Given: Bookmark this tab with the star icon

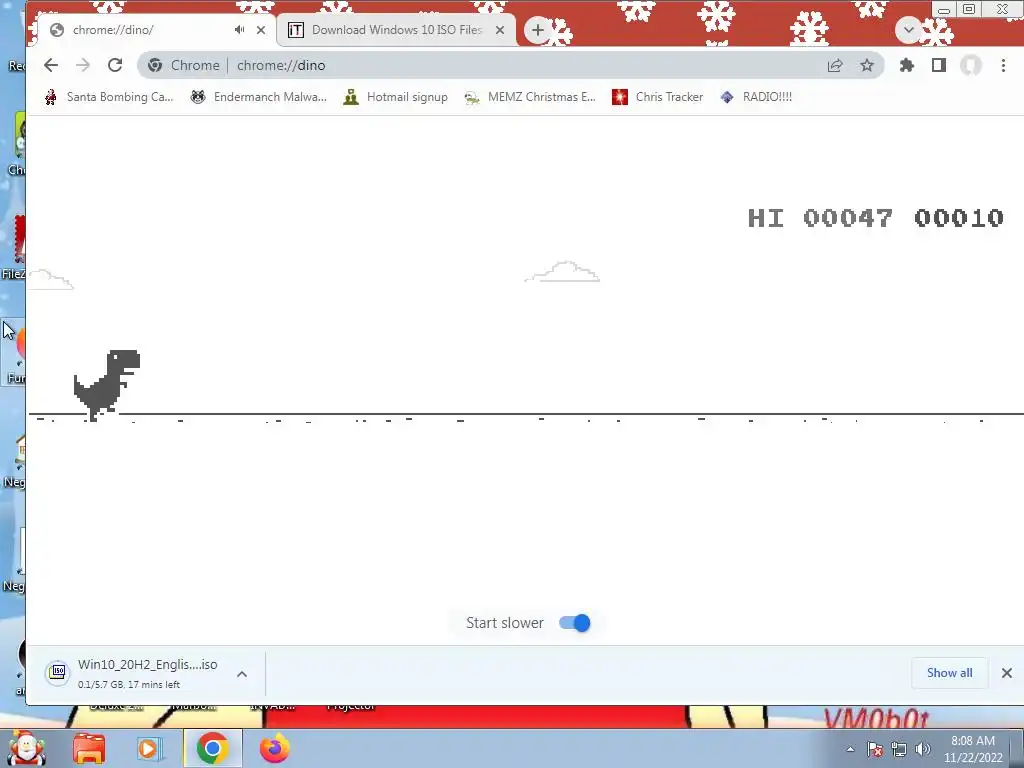Looking at the screenshot, I should pos(867,65).
